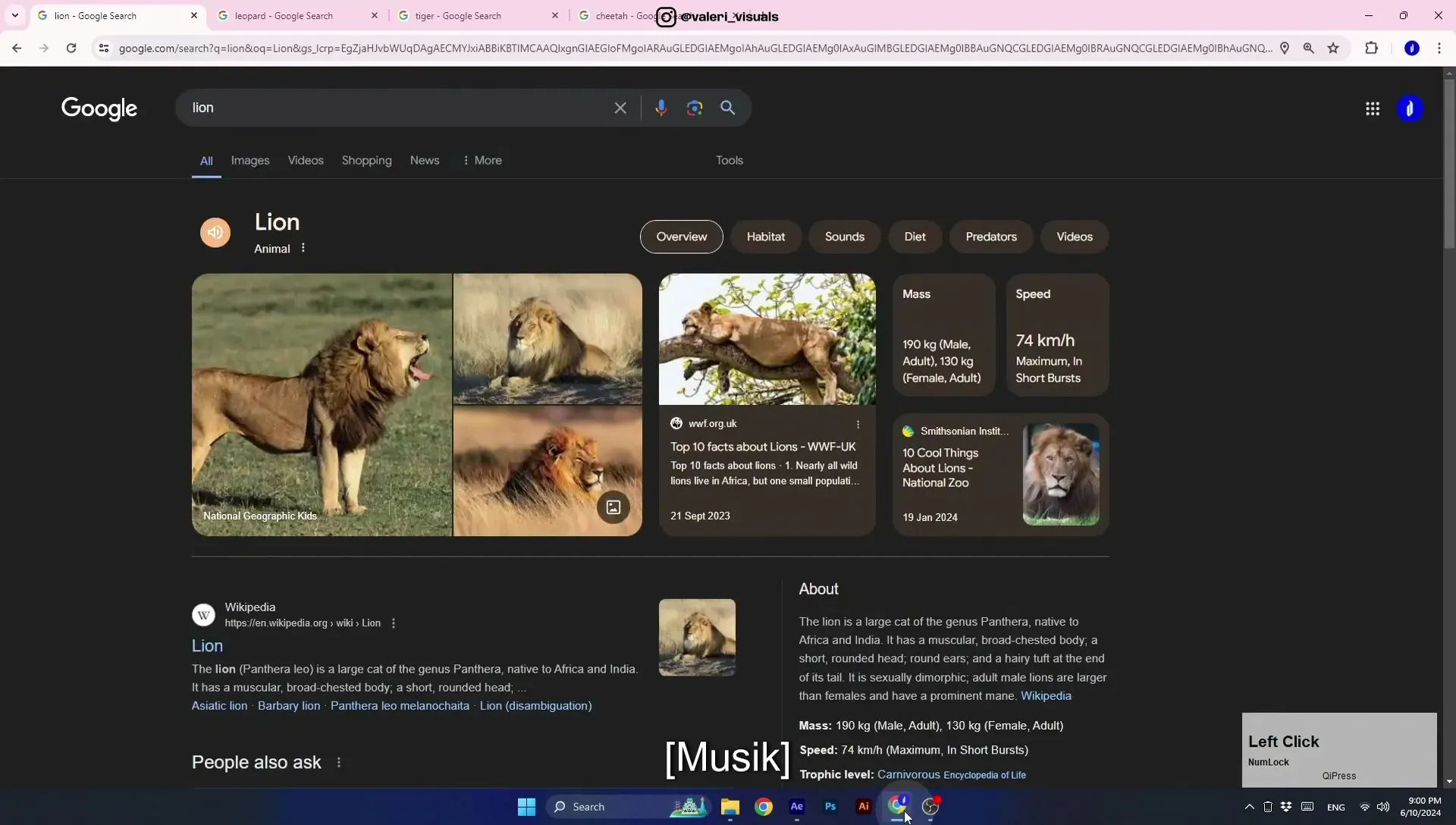The height and width of the screenshot is (825, 1456).
Task: Open the tab search dropdown arrow
Action: pos(14,15)
